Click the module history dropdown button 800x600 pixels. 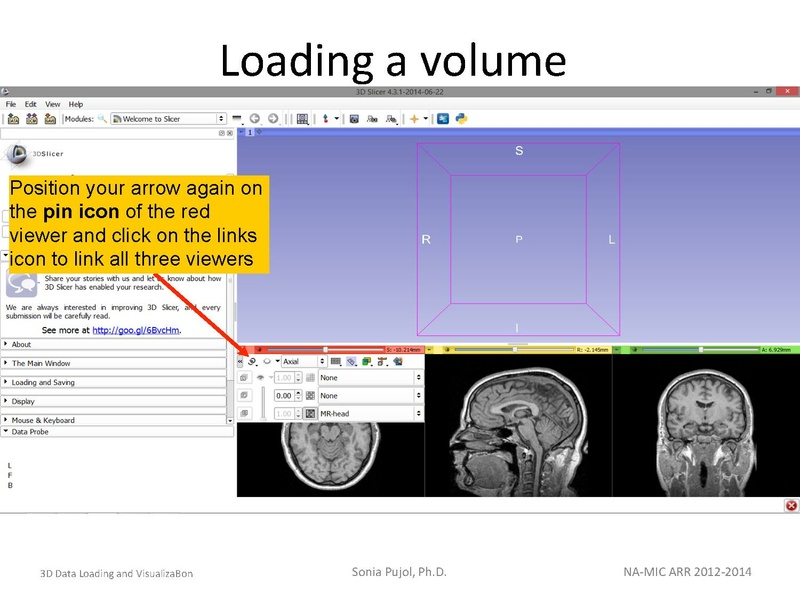[x=237, y=119]
